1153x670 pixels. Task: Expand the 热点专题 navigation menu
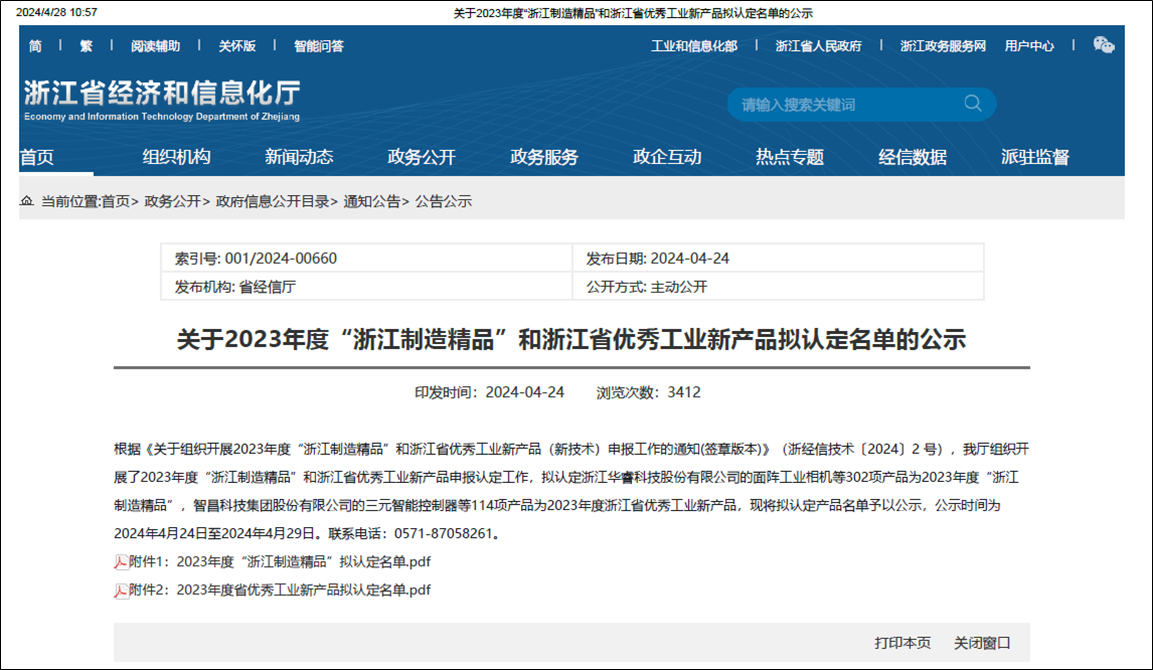789,157
